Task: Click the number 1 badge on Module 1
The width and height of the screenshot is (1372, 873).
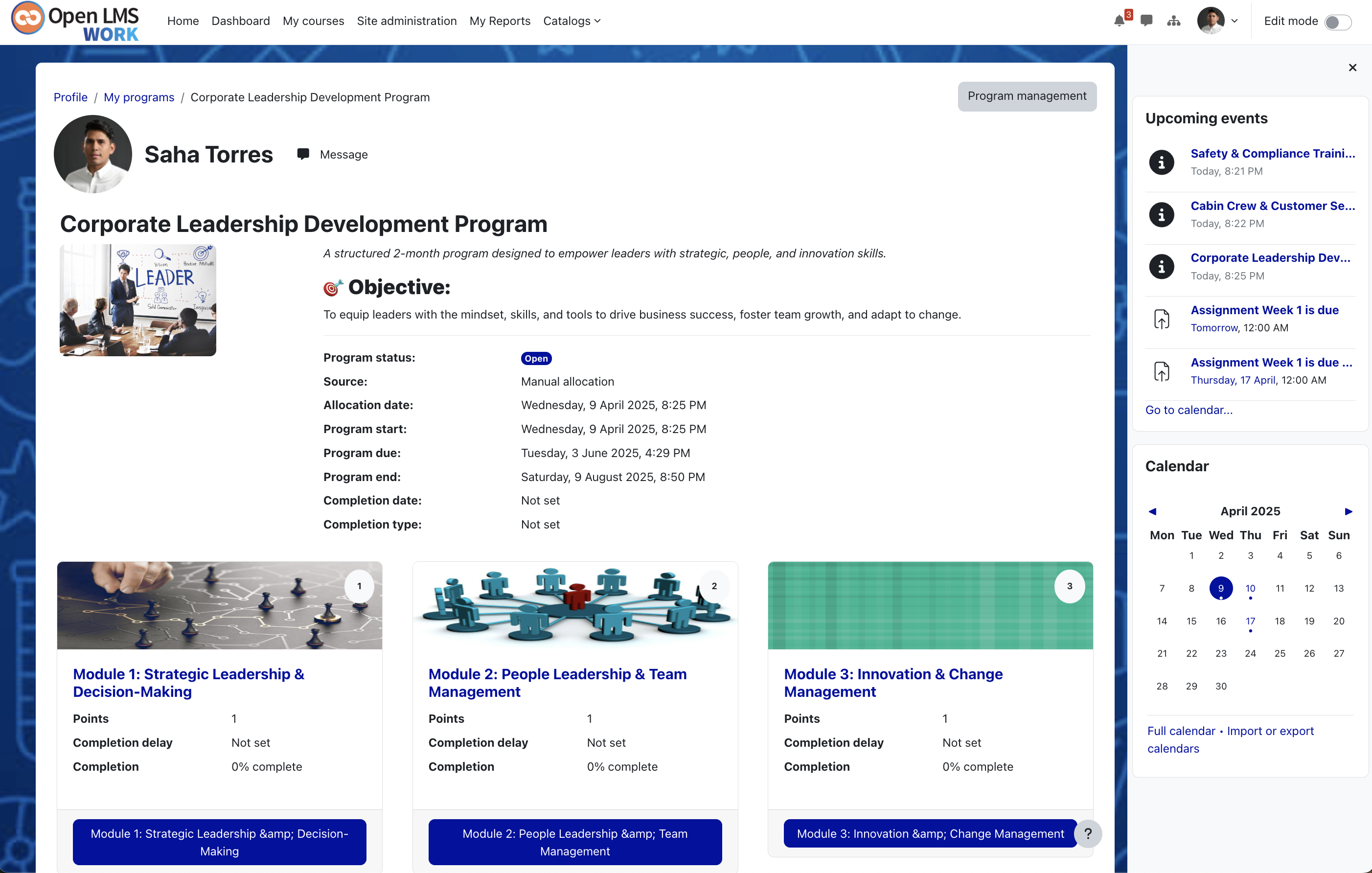Action: click(x=359, y=586)
